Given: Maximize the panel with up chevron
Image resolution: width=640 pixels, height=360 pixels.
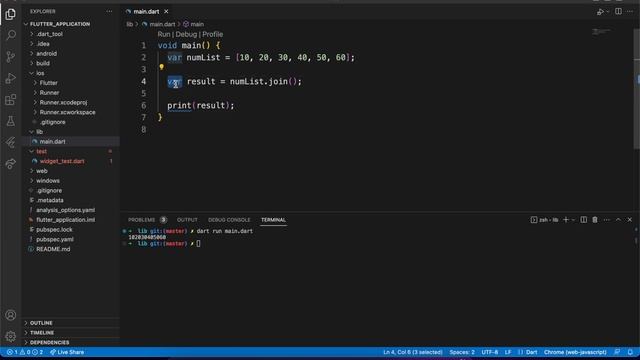Looking at the screenshot, I should 618,220.
